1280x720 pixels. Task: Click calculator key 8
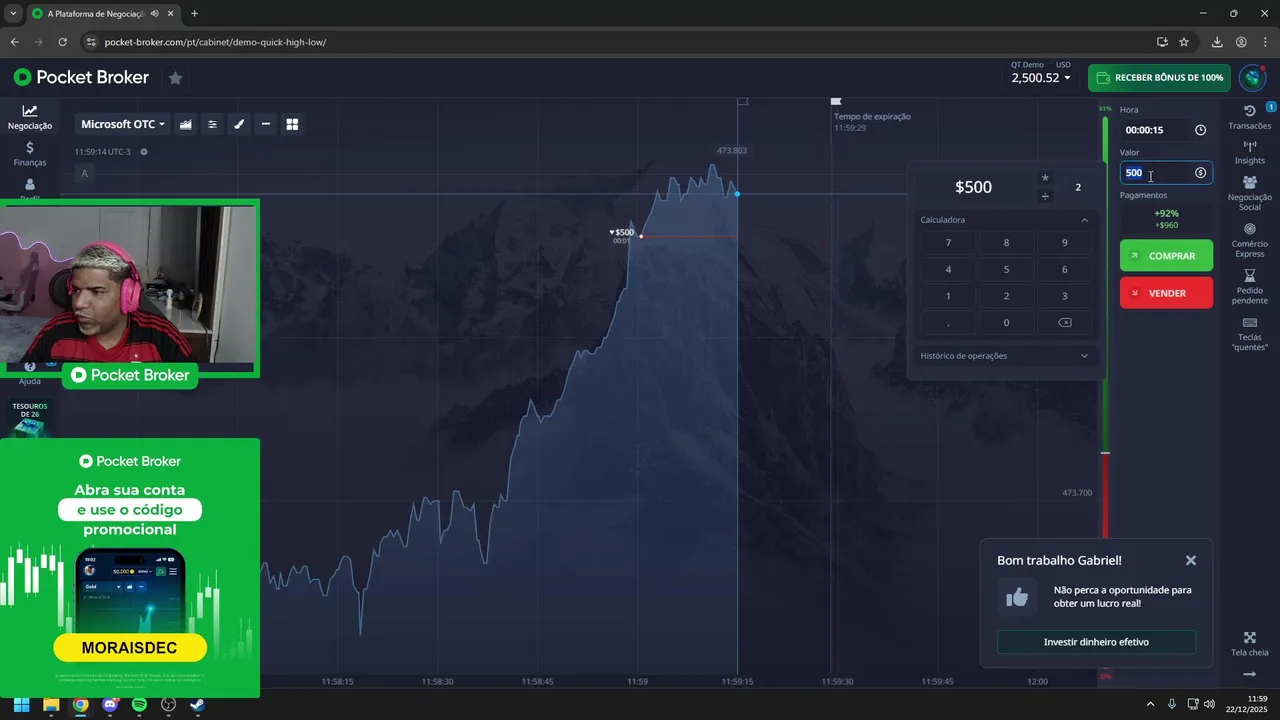tap(1006, 243)
